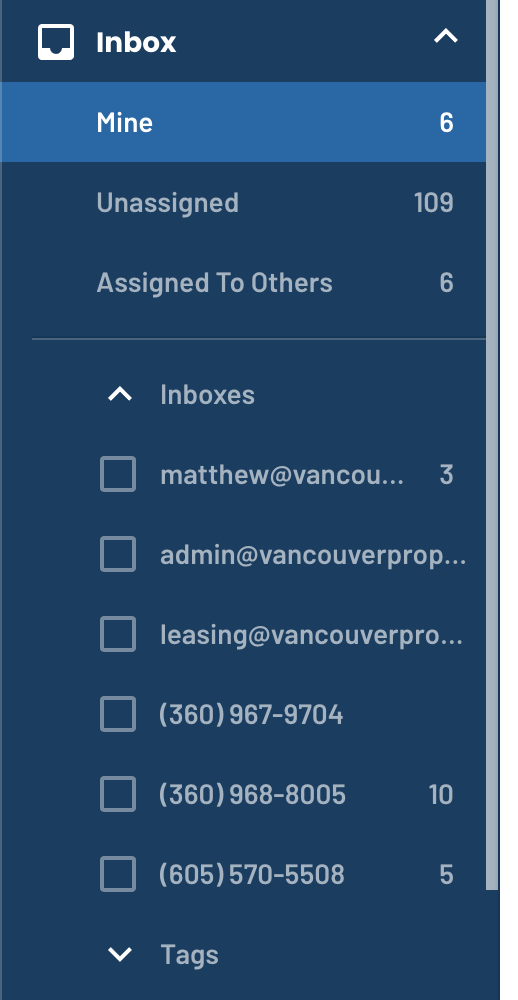Image resolution: width=518 pixels, height=1000 pixels.
Task: Click the Inboxes section label
Action: tap(207, 395)
